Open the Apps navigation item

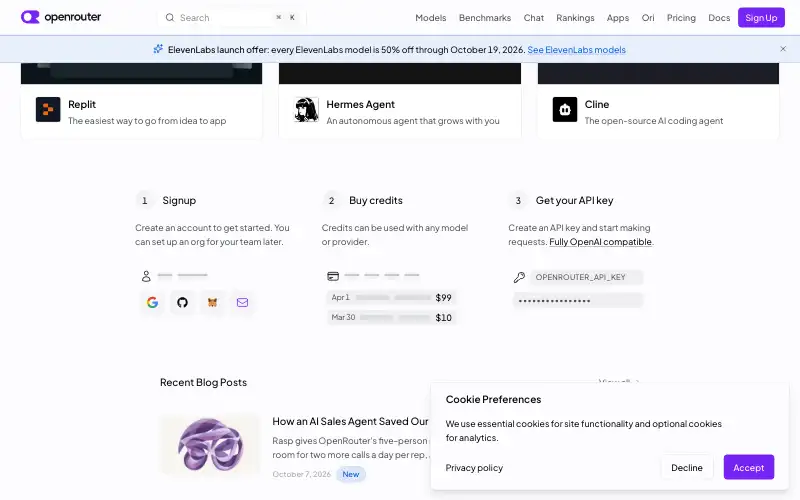click(617, 18)
